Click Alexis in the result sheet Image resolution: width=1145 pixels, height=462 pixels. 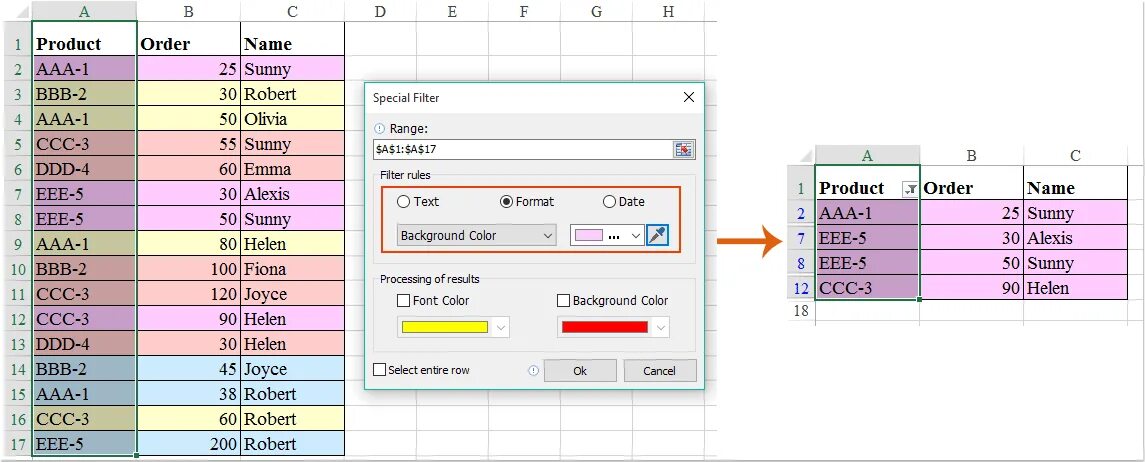(x=1076, y=238)
